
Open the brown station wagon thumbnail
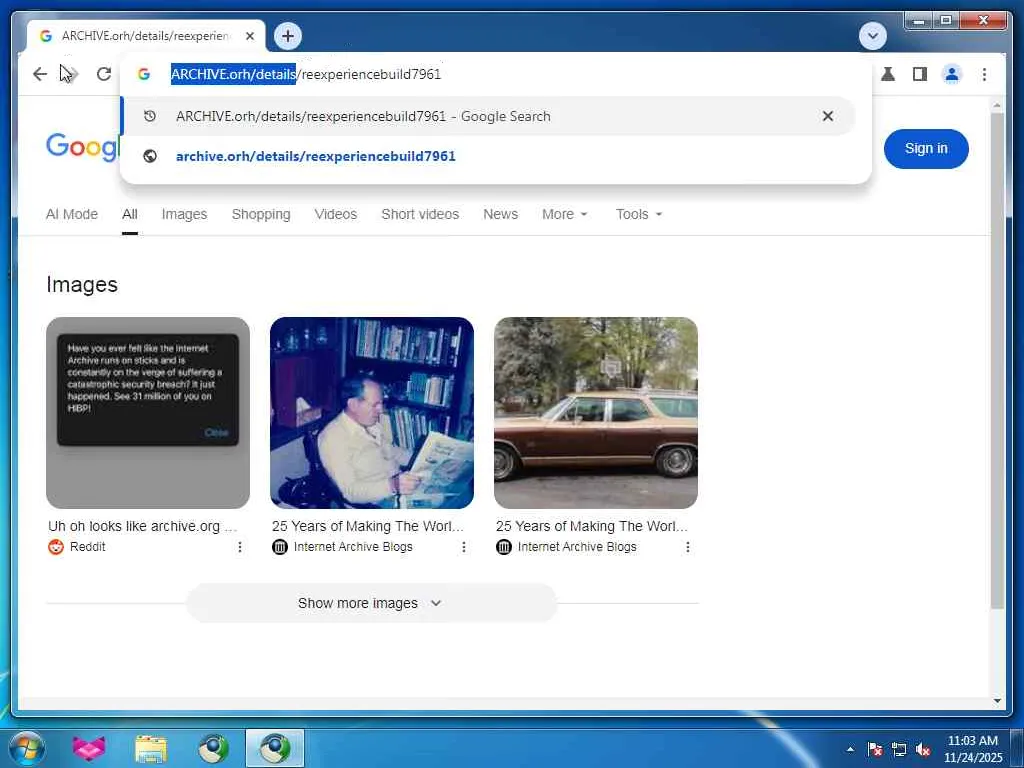[x=596, y=413]
